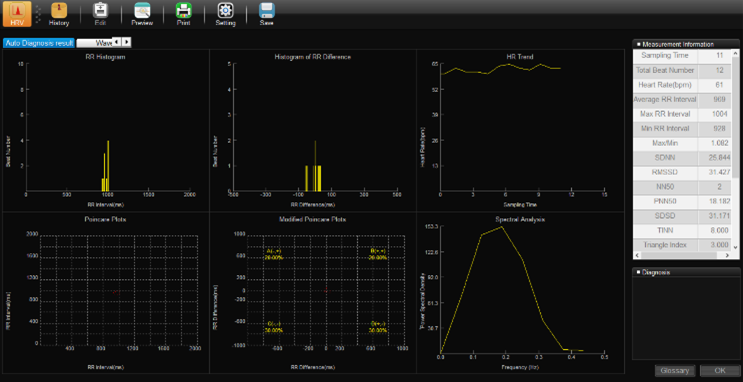Select the Heart Rate(bpm) row label

pyautogui.click(x=665, y=85)
